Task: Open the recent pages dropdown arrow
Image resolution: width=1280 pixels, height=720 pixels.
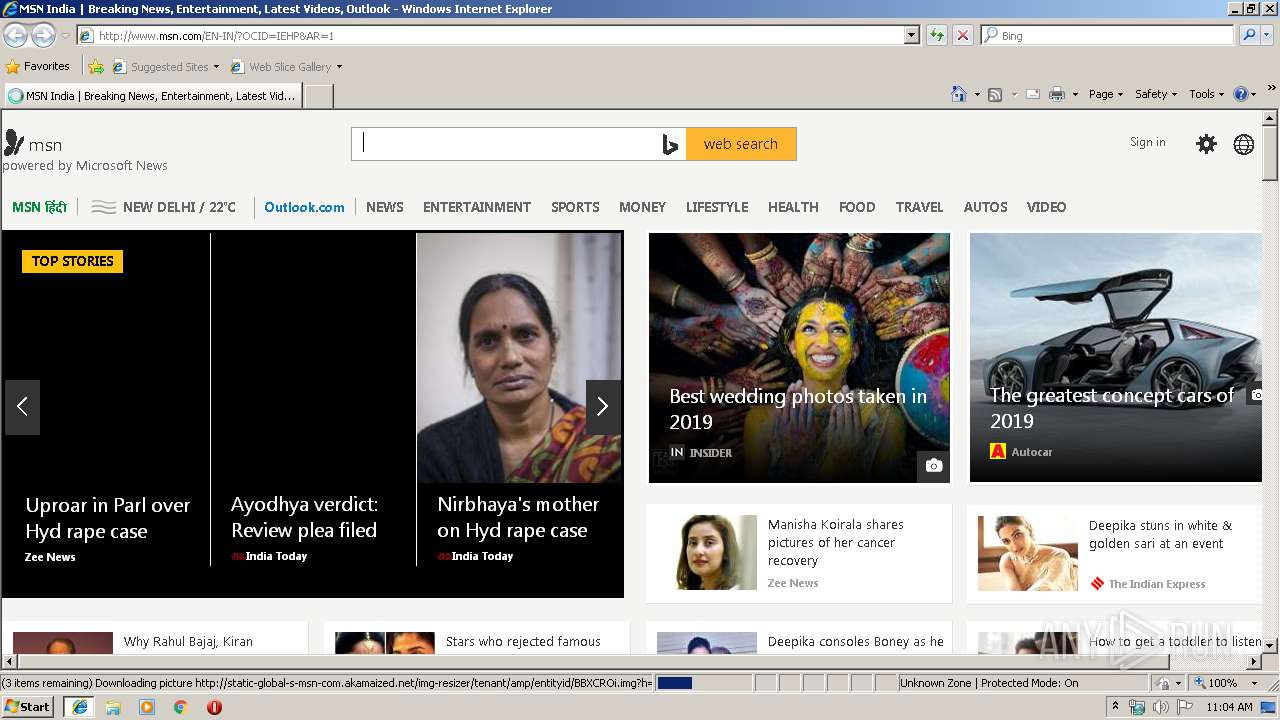Action: [x=65, y=35]
